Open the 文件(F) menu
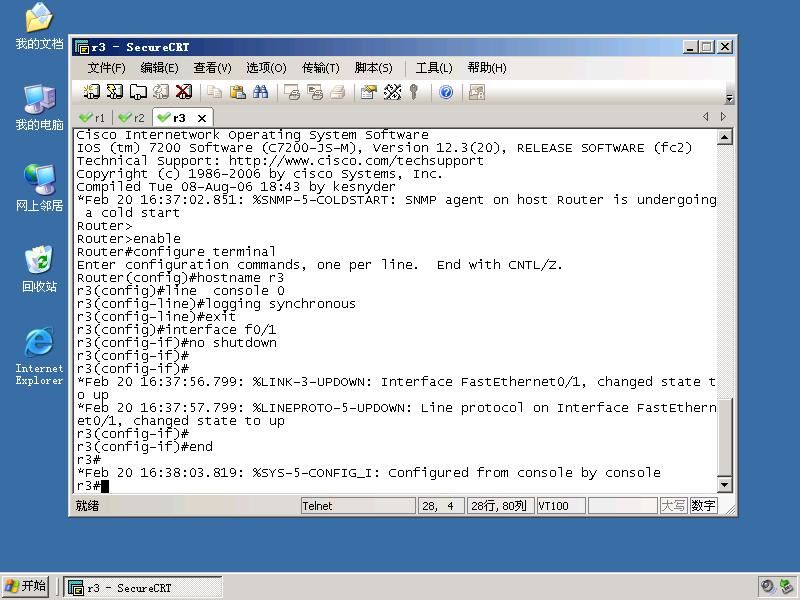Image resolution: width=800 pixels, height=600 pixels. coord(106,68)
